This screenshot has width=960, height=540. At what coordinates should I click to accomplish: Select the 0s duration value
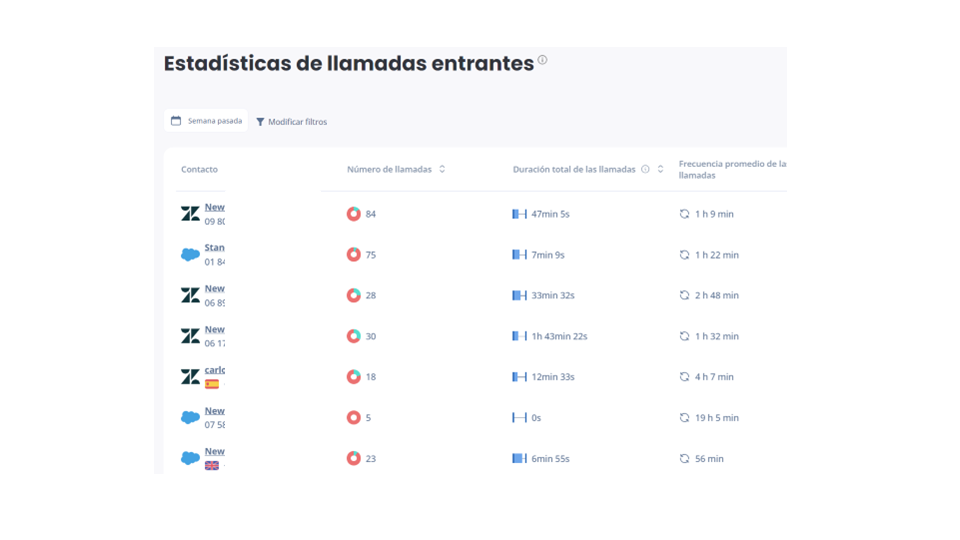(536, 418)
